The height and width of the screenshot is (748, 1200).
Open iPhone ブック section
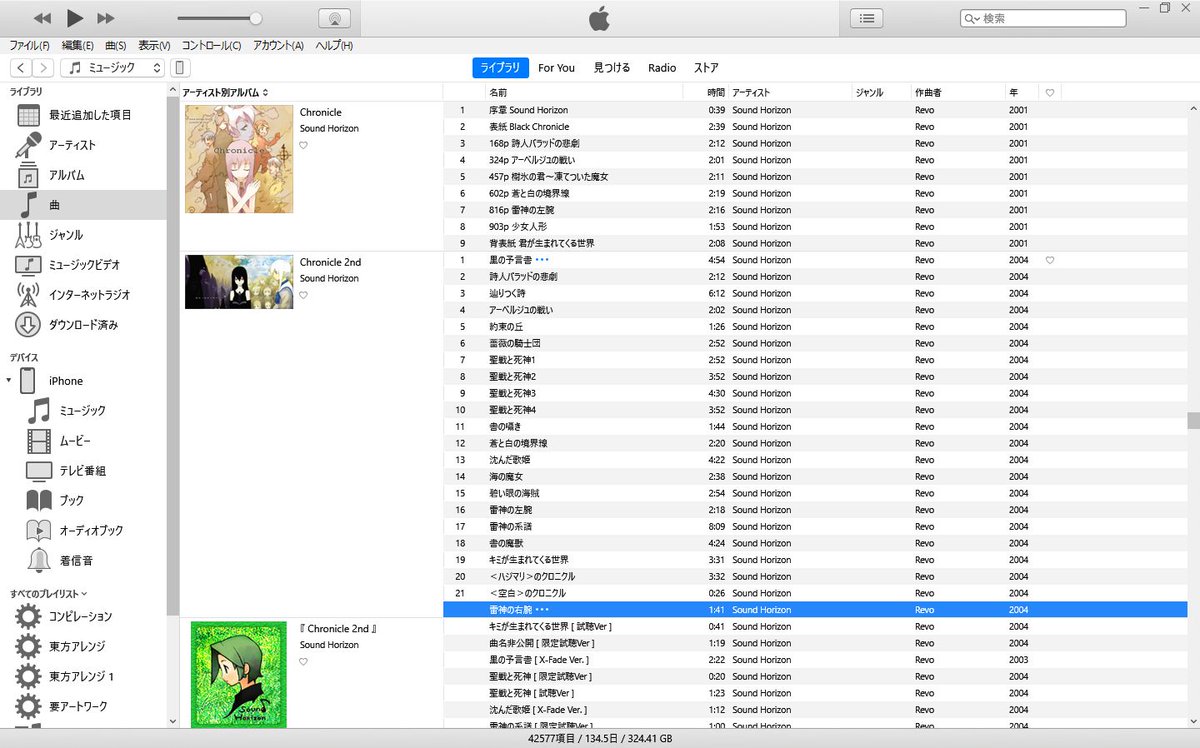[72, 500]
